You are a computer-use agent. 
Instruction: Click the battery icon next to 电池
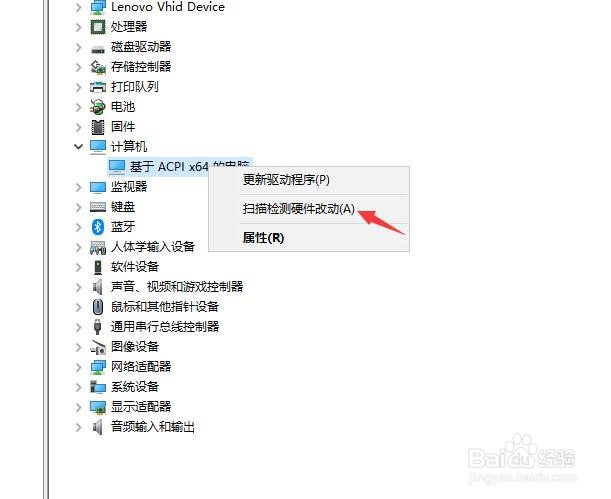(98, 107)
